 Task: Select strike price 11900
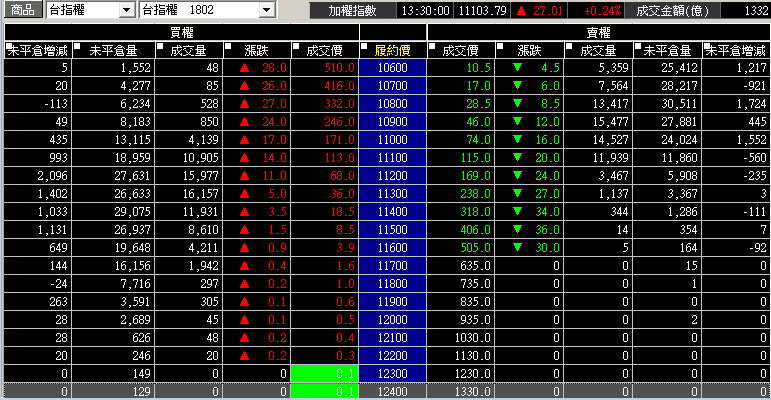[392, 302]
